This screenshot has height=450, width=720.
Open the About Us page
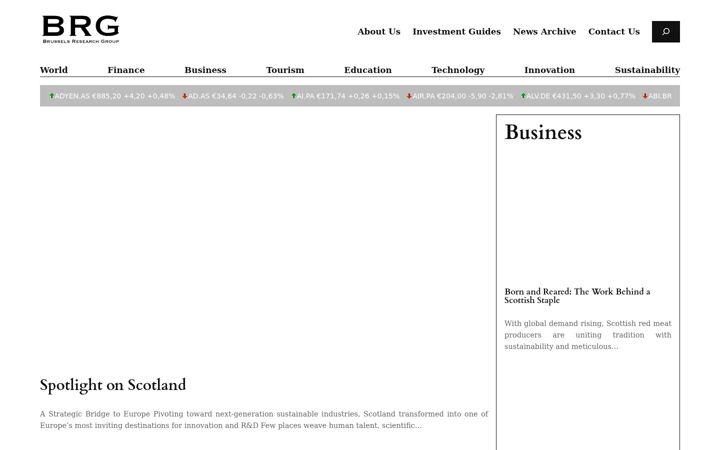pos(379,32)
